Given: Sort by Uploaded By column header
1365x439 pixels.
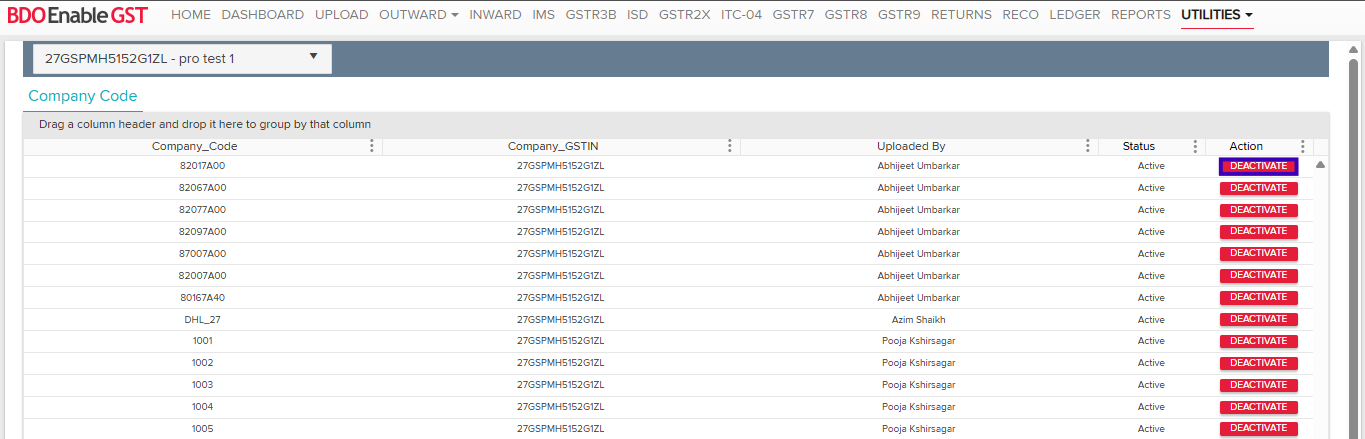Looking at the screenshot, I should coord(911,146).
